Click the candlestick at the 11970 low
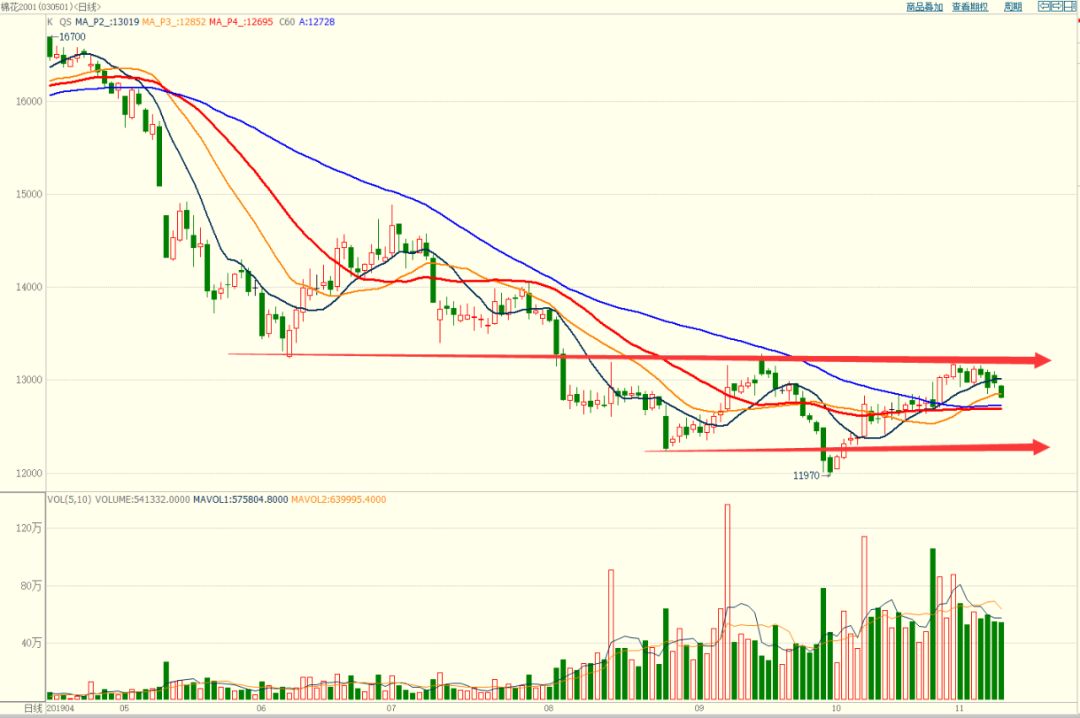Screen dimensions: 1080x718 coord(830,463)
